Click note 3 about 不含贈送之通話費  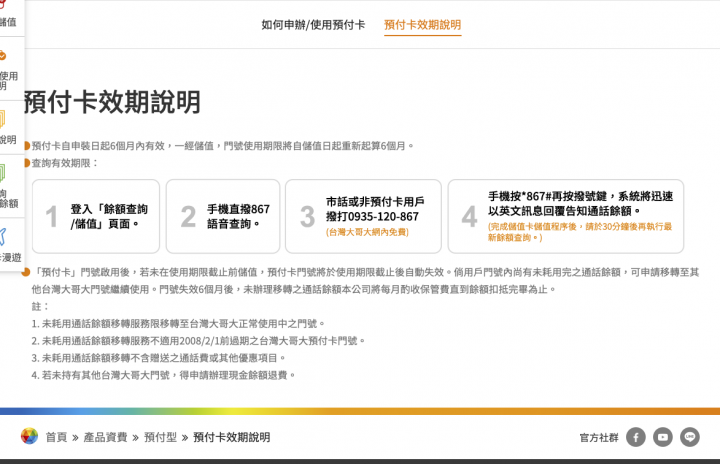point(158,358)
